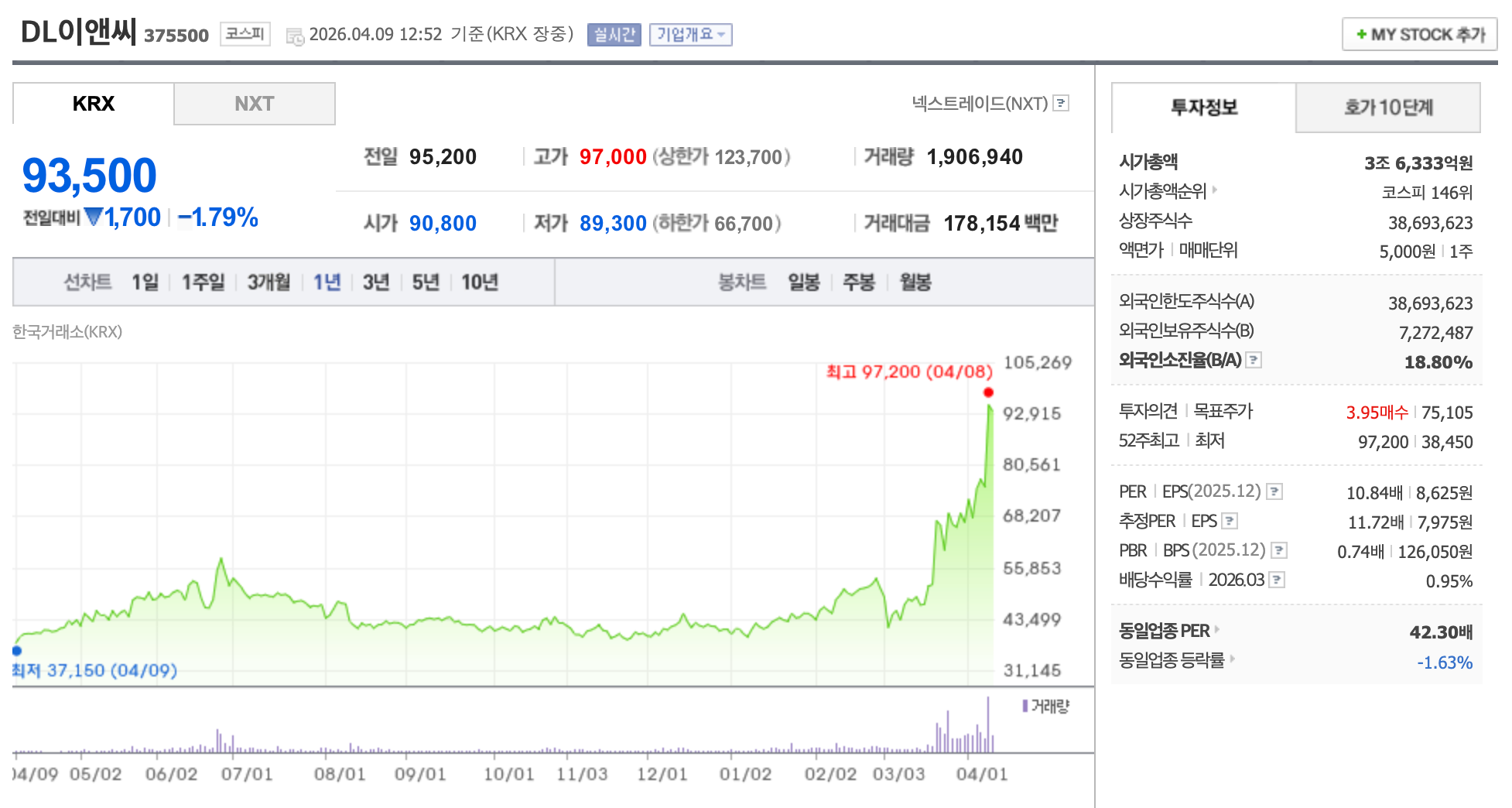Open the PBR BPS(2025.12) help icon
1512x808 pixels.
coord(1279,550)
